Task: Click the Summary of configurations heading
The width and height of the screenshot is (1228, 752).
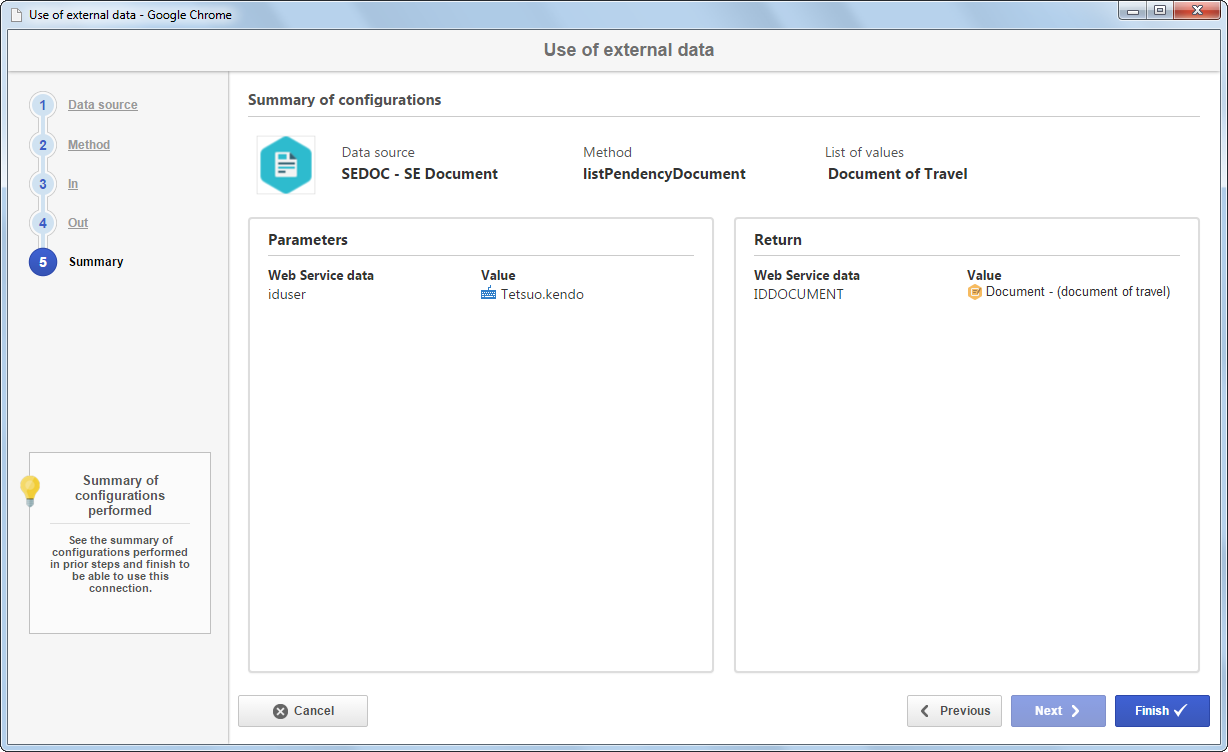Action: point(345,100)
